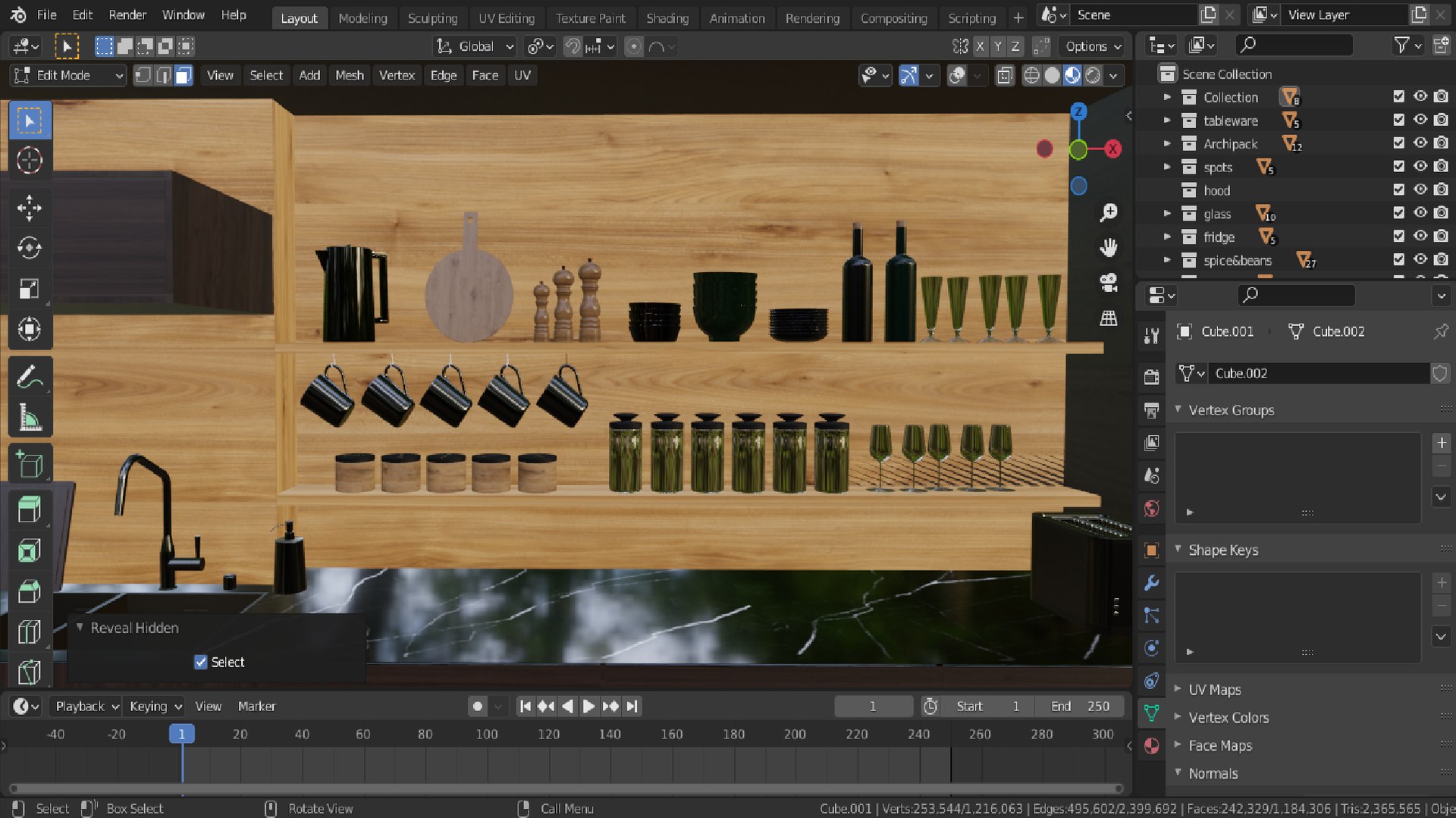This screenshot has height=818, width=1456.
Task: Switch to vertex select mode
Action: [x=143, y=75]
